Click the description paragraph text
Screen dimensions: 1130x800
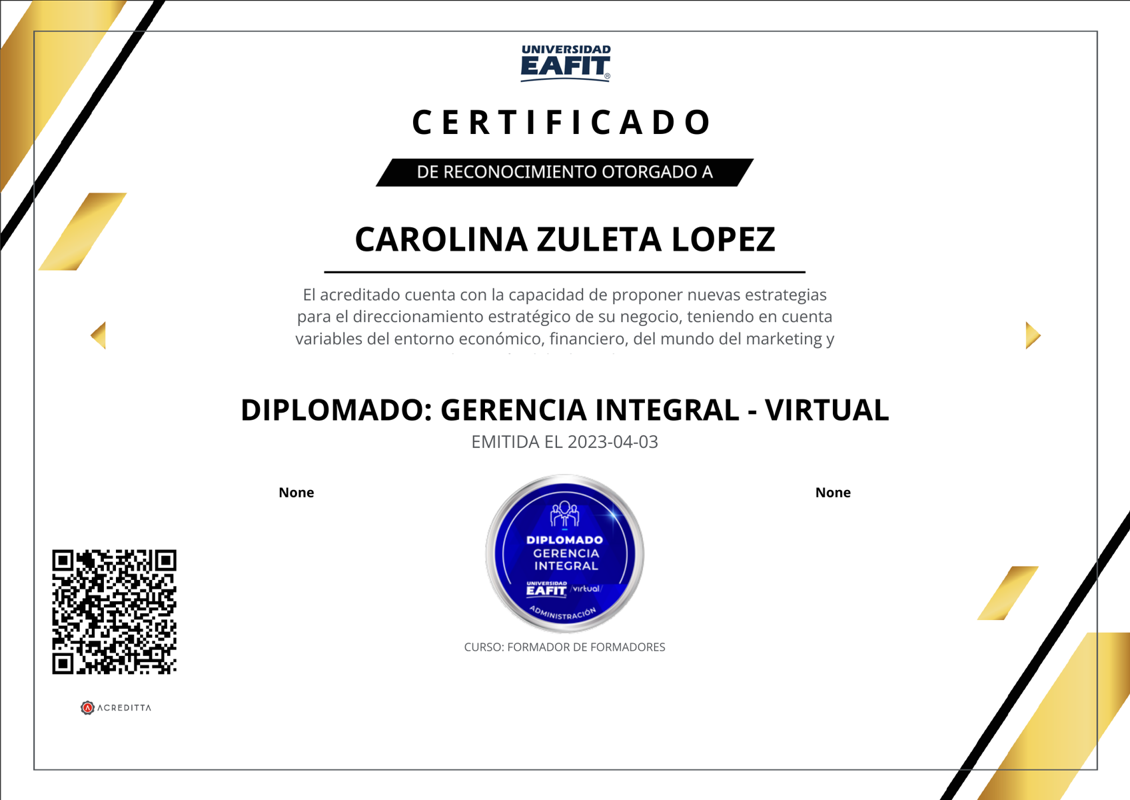point(565,317)
